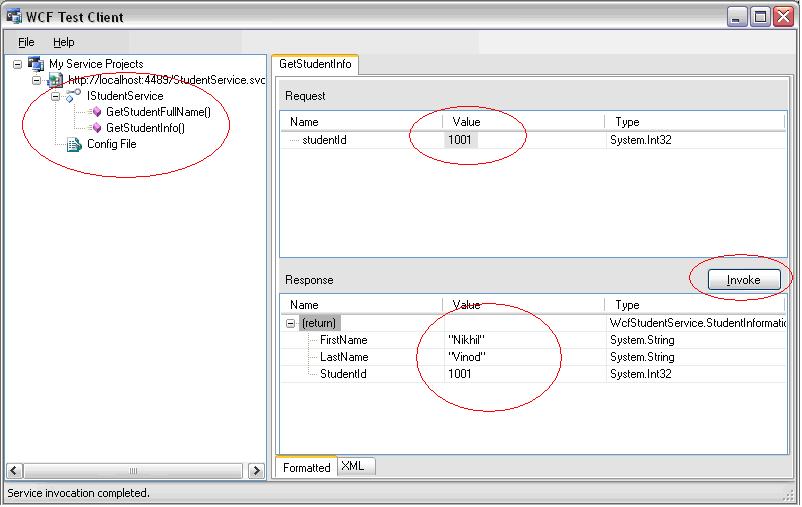Click the My Service Projects computer icon
802x507 pixels.
pyautogui.click(x=36, y=64)
